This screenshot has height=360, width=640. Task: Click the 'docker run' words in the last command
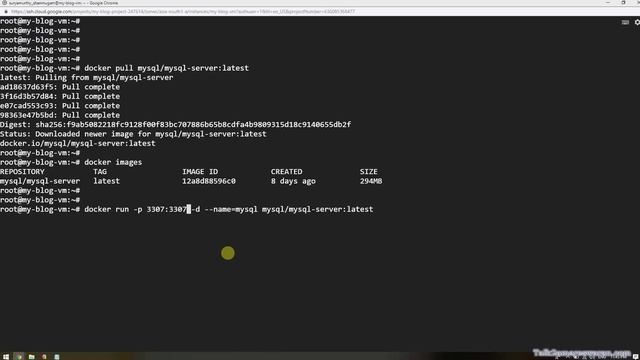pos(107,209)
